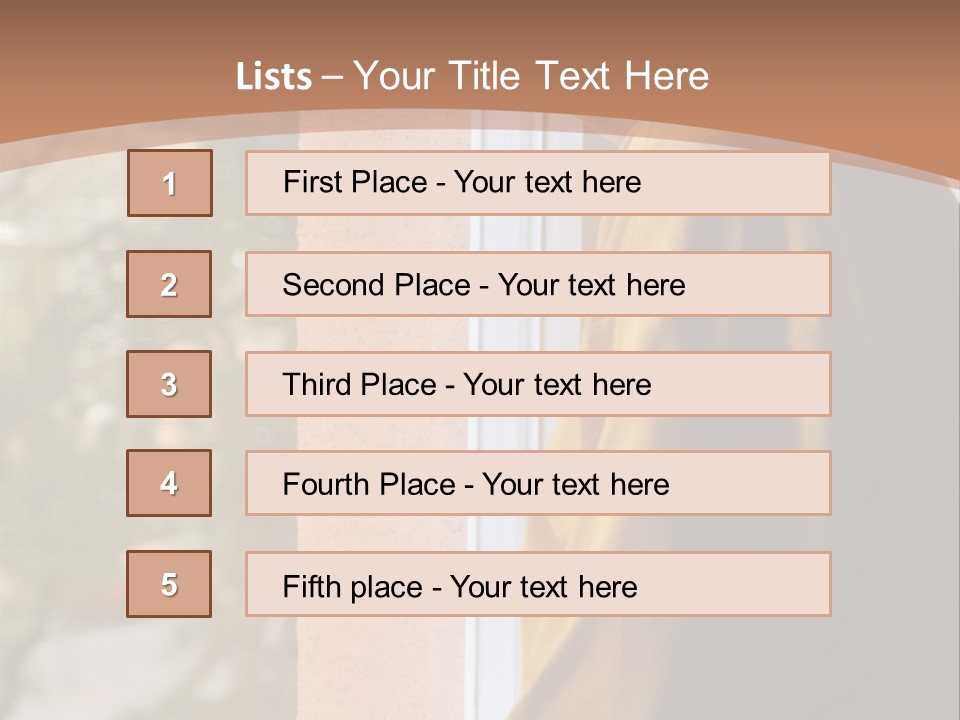This screenshot has width=960, height=720.
Task: Click the number 1 box
Action: click(x=170, y=183)
